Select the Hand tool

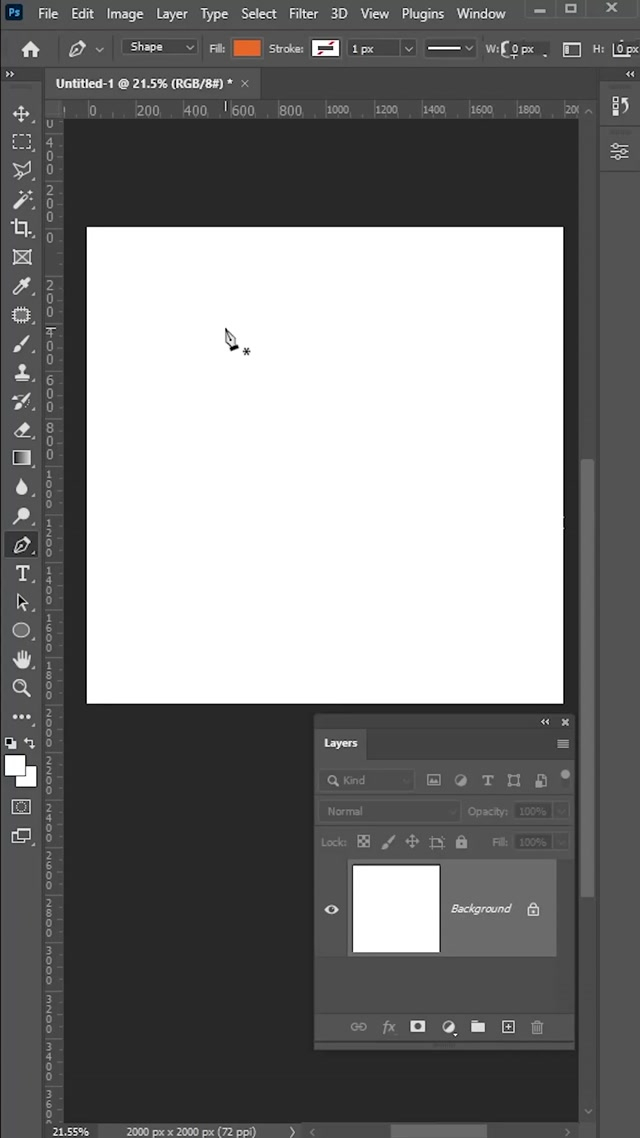click(x=22, y=659)
